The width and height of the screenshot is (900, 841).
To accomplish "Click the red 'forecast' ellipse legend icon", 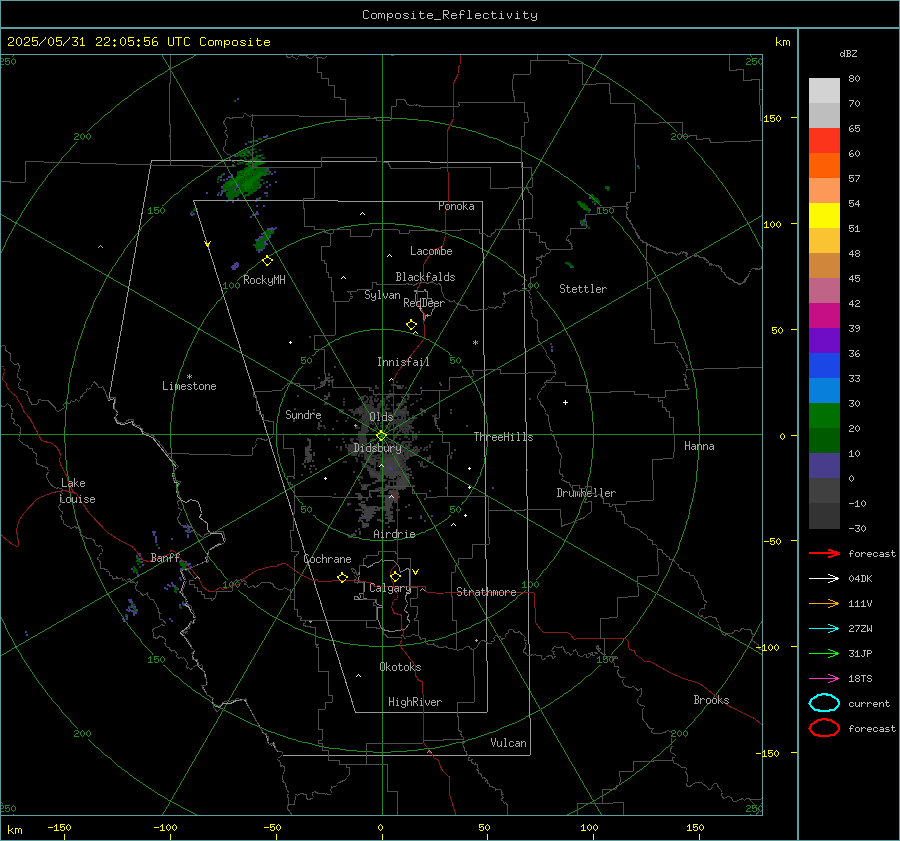I will pyautogui.click(x=824, y=728).
